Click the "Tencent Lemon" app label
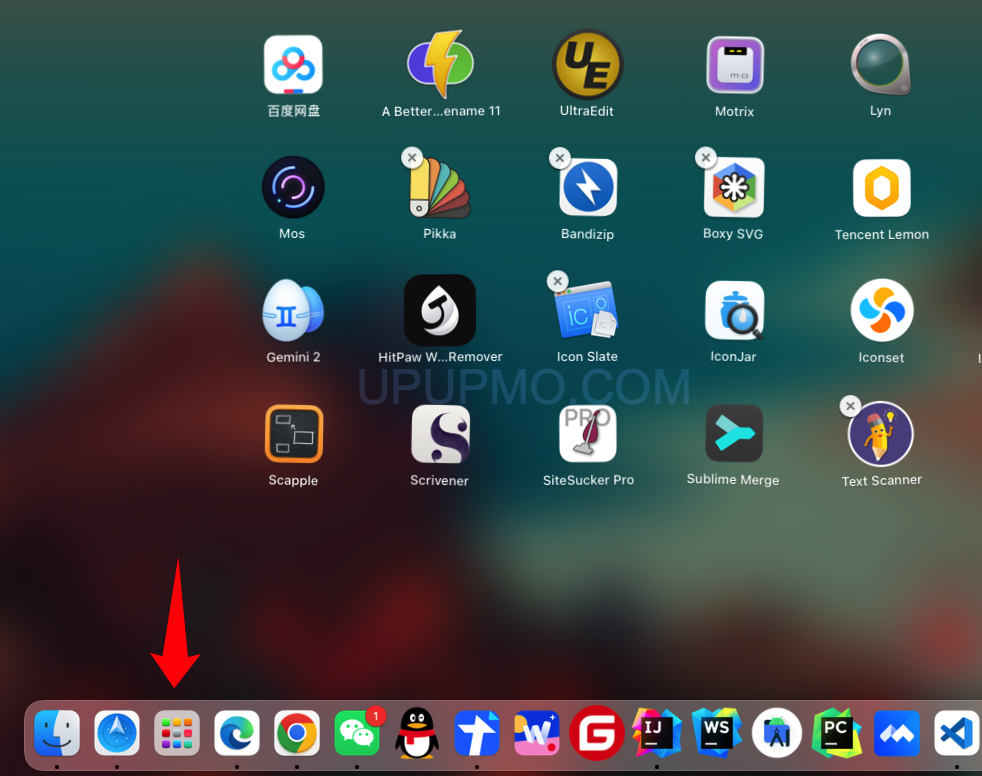982x776 pixels. [882, 234]
